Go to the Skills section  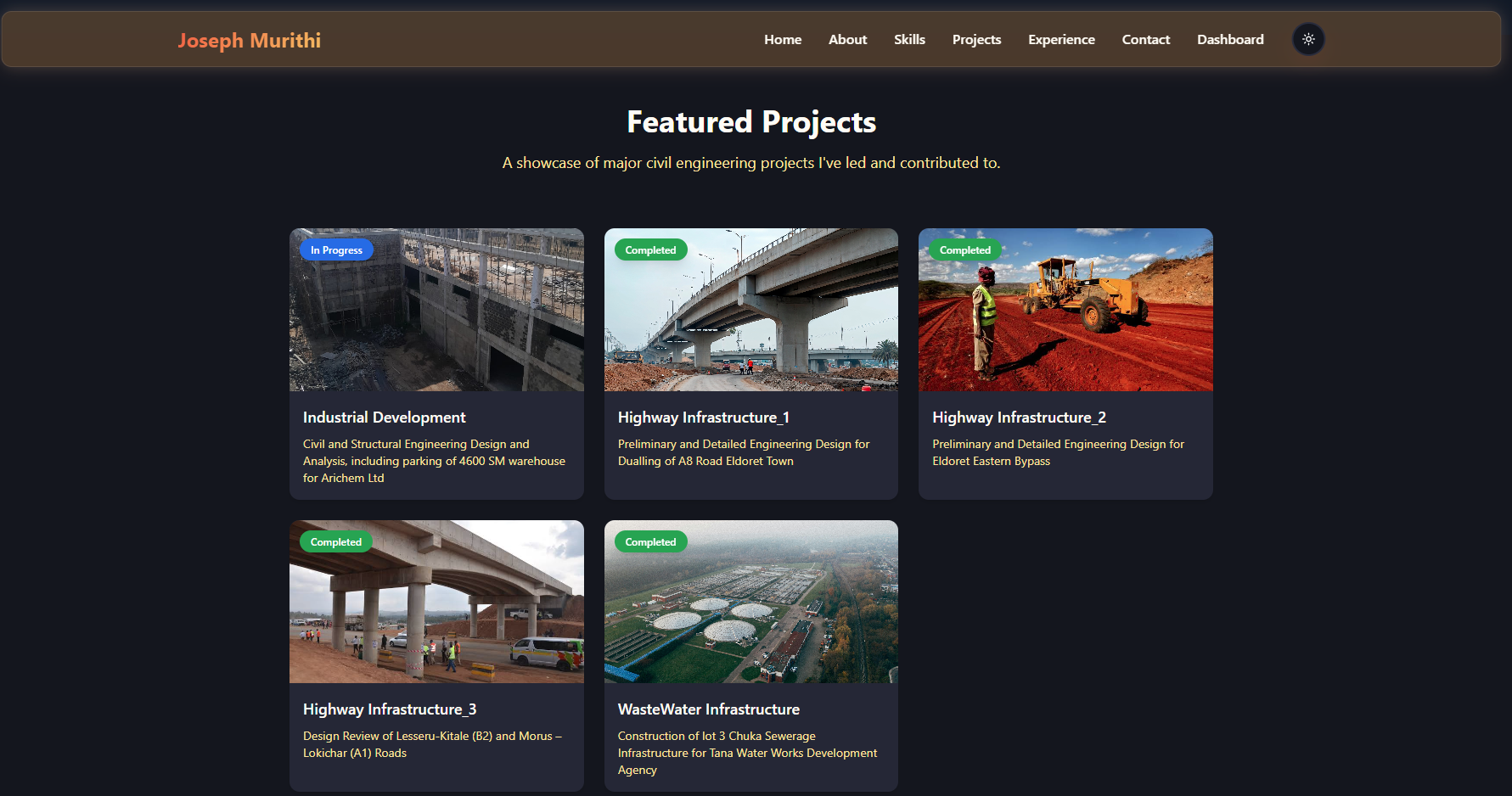[x=909, y=39]
